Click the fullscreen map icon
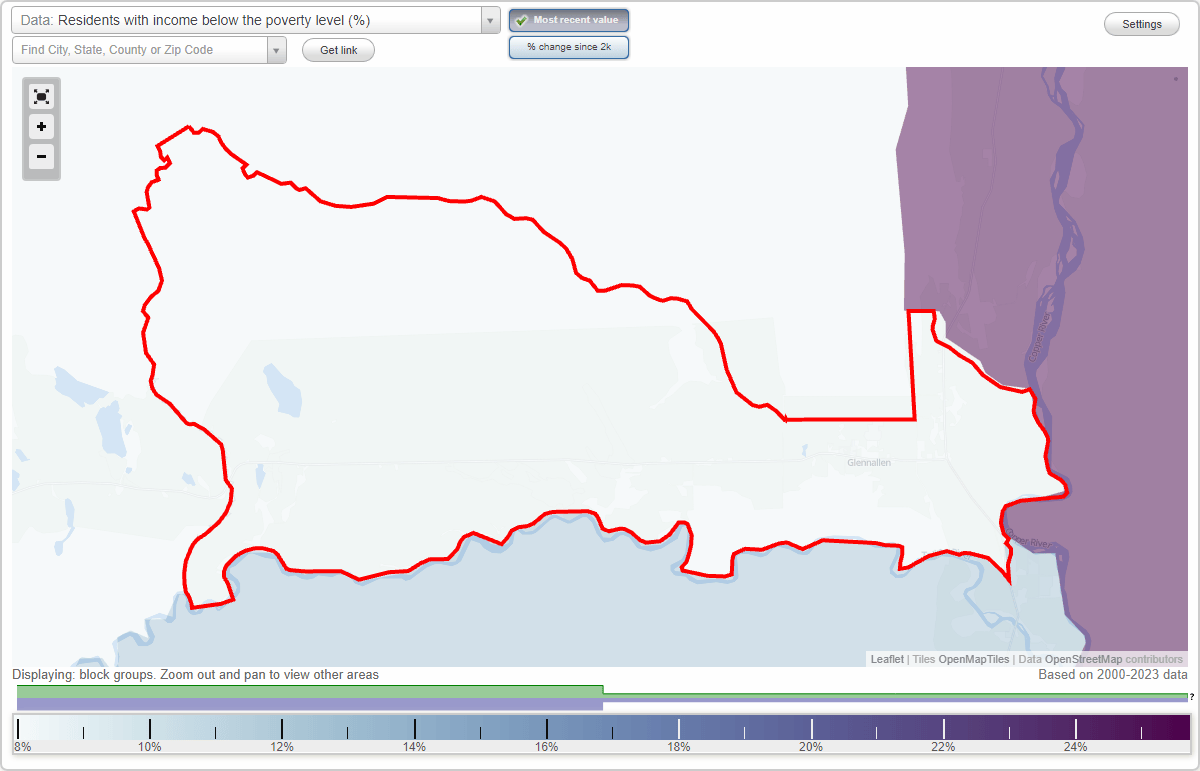The height and width of the screenshot is (771, 1200). click(41, 96)
